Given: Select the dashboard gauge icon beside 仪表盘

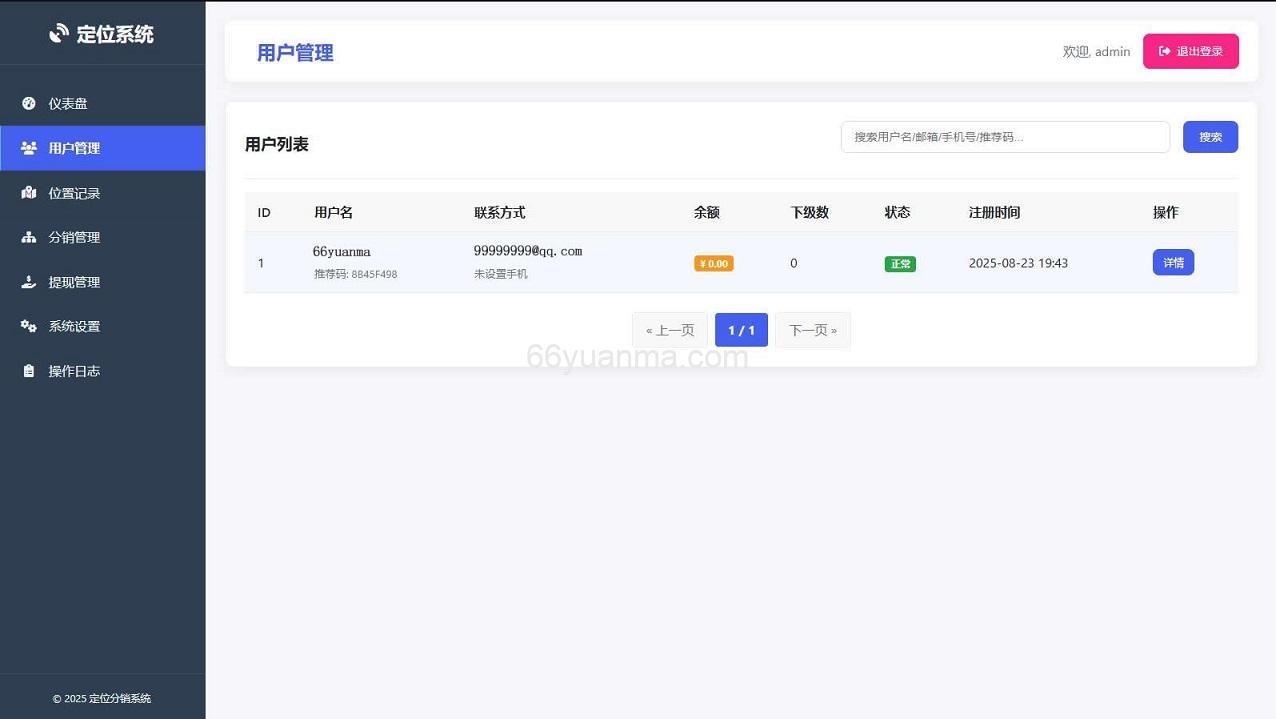Looking at the screenshot, I should click(x=28, y=103).
